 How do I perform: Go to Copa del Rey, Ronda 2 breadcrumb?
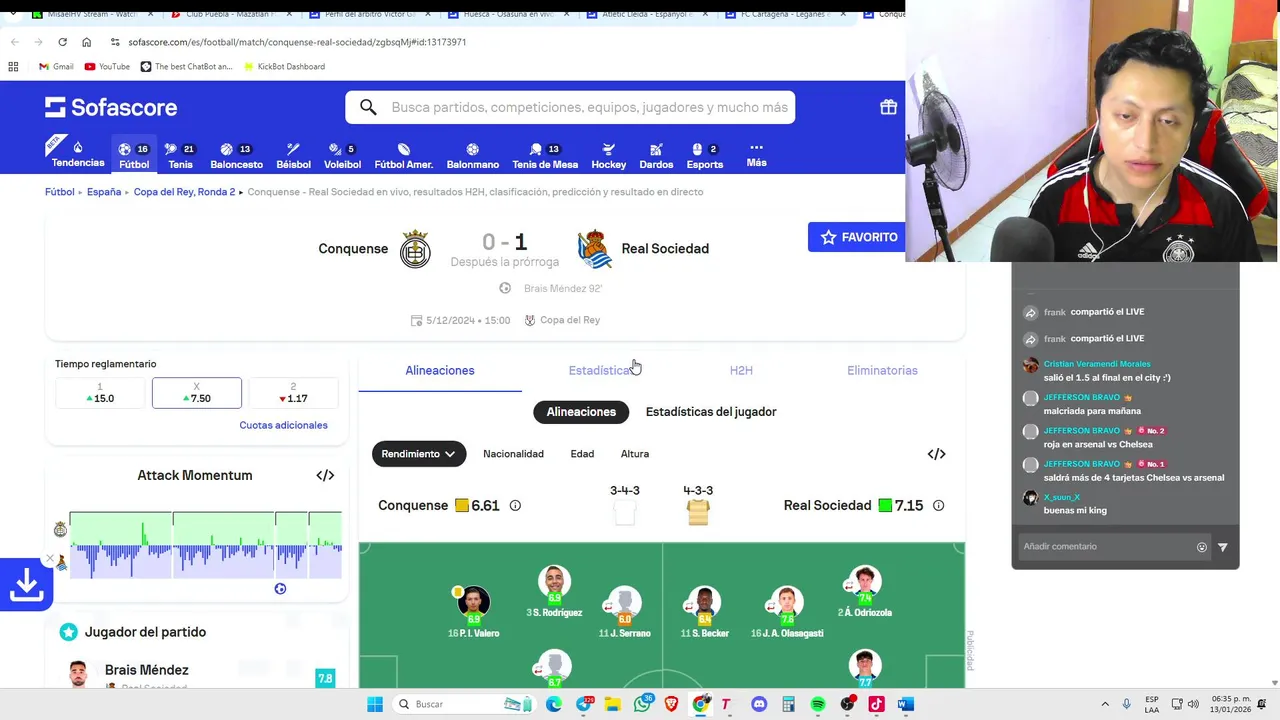184,192
